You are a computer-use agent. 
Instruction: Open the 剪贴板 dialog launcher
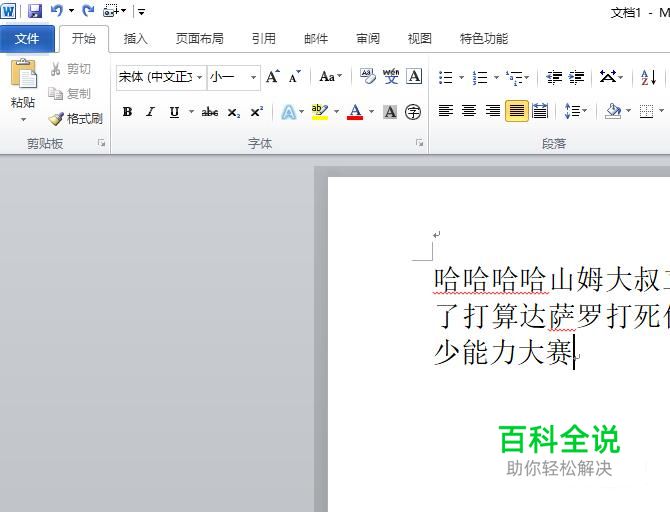[x=101, y=143]
